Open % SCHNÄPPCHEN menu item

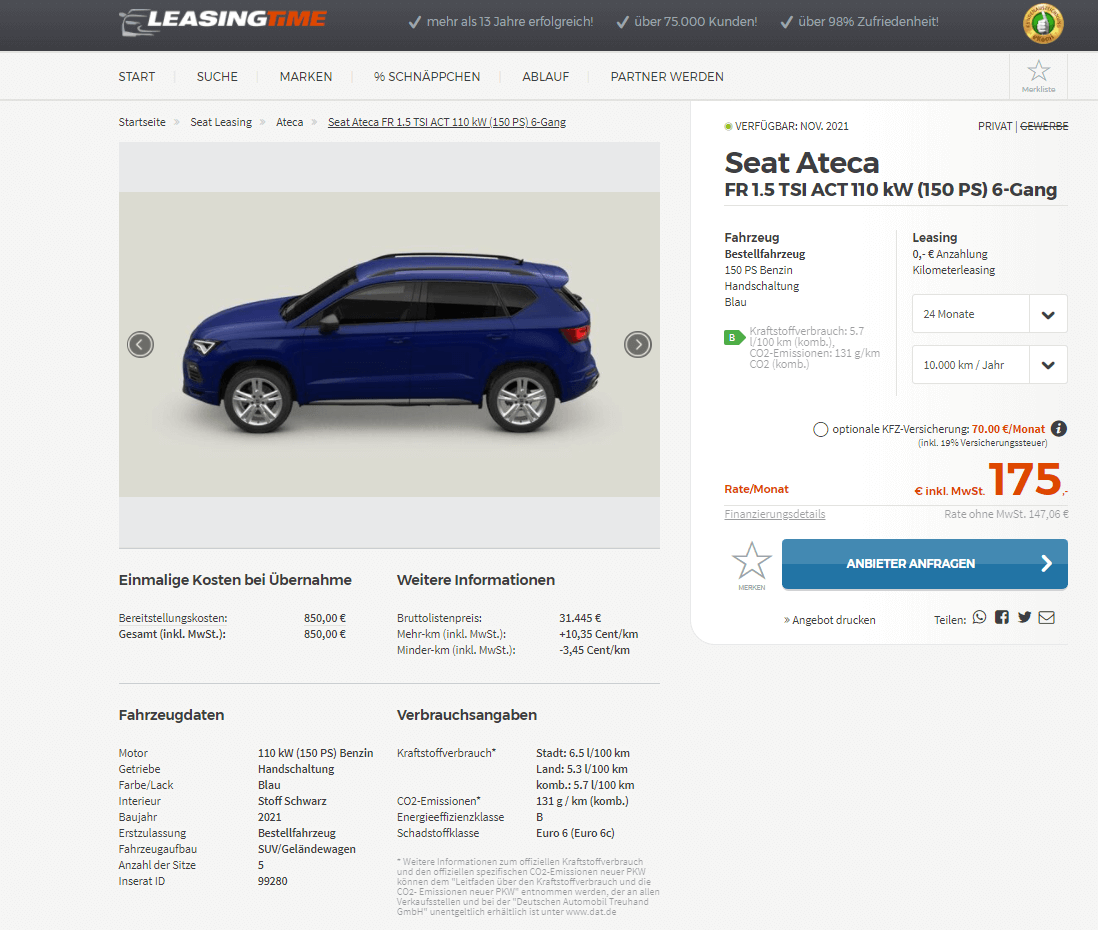[427, 76]
